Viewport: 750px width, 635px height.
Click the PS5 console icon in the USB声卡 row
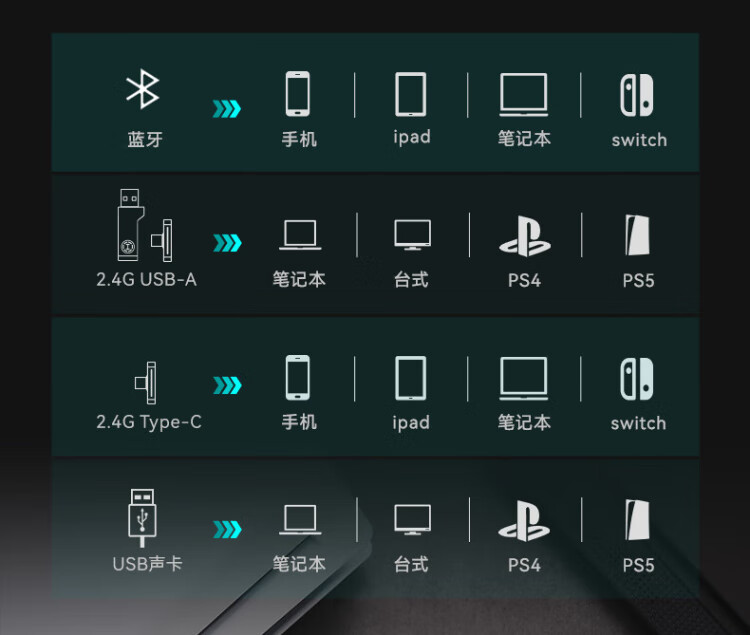[638, 520]
